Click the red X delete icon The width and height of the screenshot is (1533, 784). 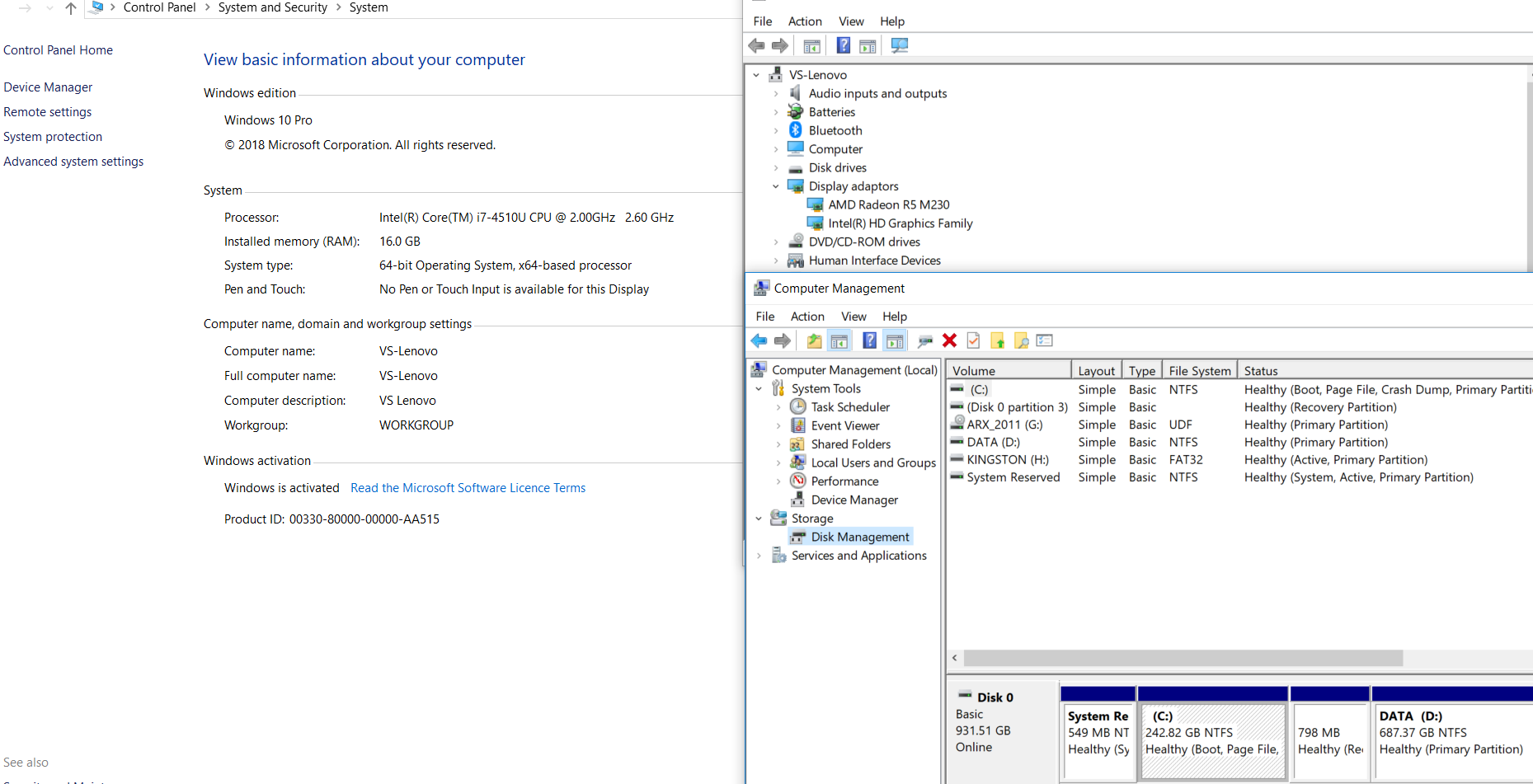pos(950,340)
